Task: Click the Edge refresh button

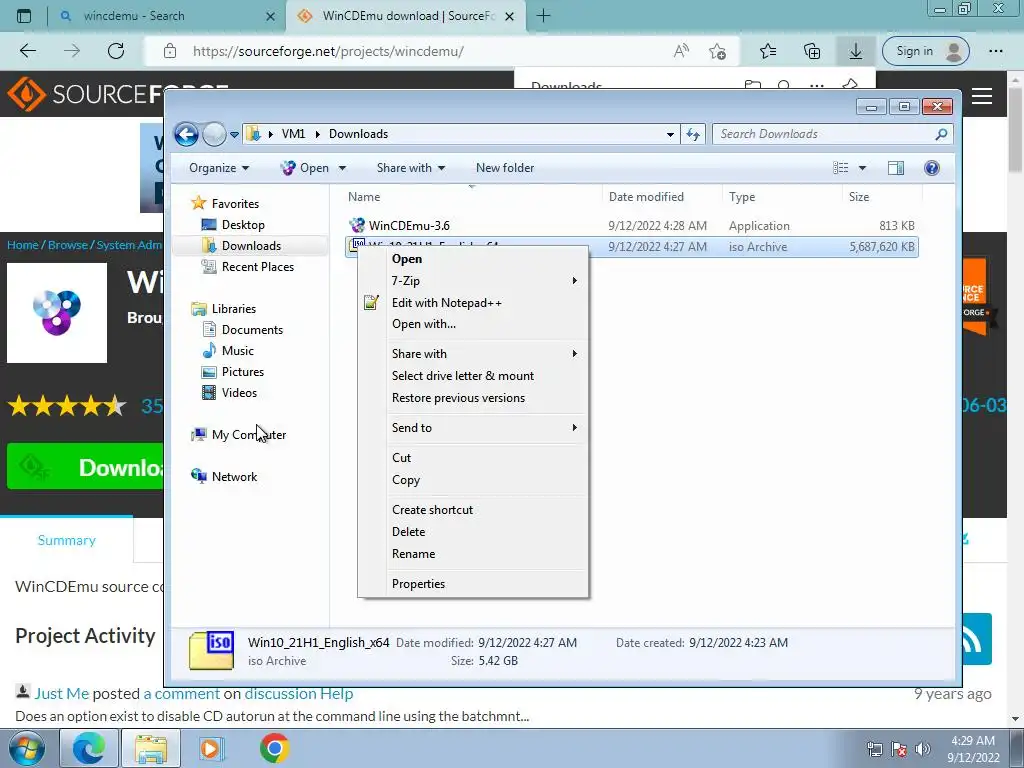Action: click(x=116, y=51)
